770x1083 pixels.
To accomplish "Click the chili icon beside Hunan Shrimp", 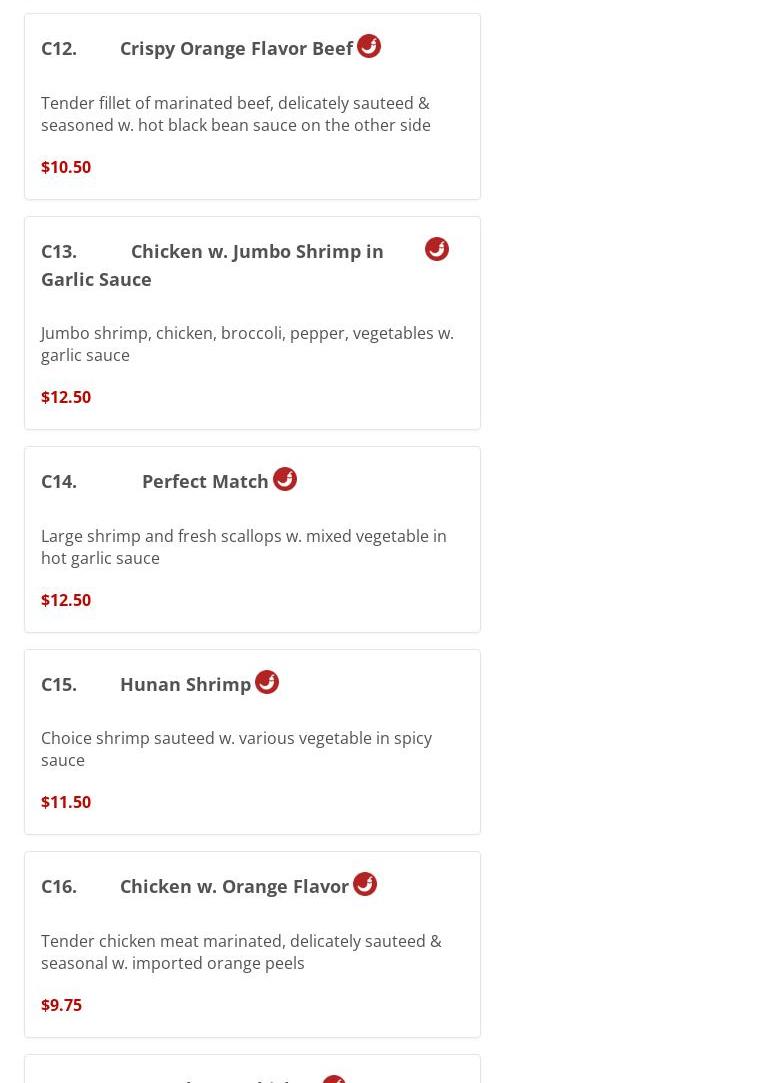I will click(267, 682).
